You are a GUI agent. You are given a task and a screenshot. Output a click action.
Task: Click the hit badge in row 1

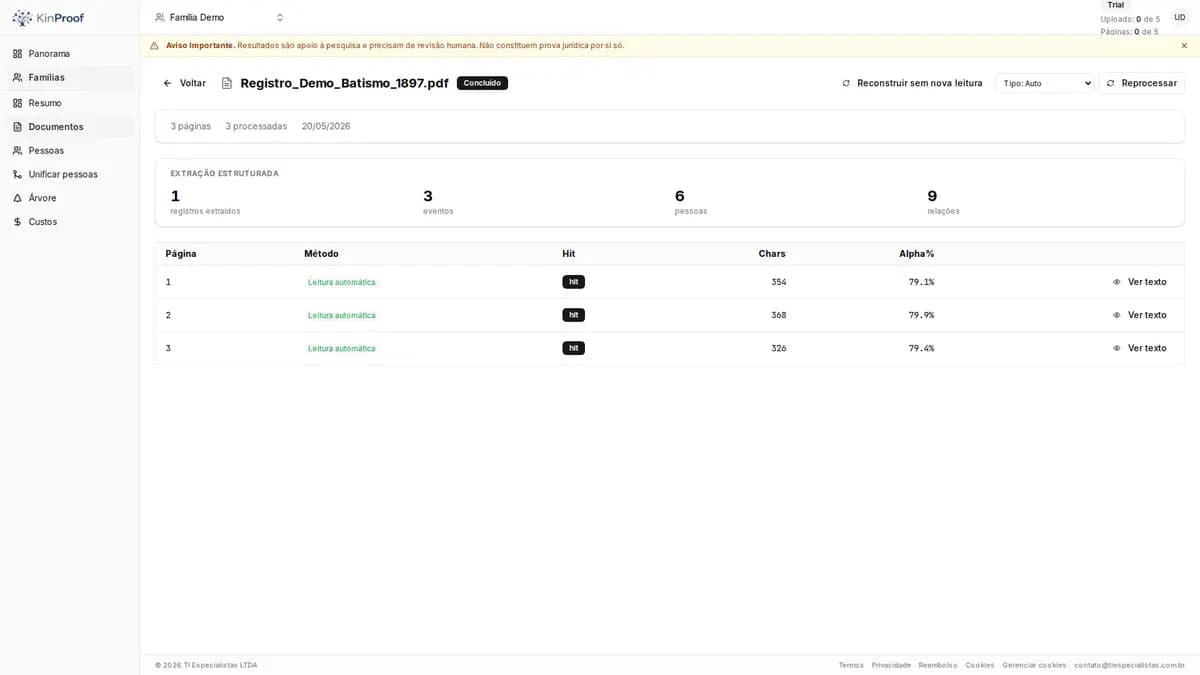[573, 282]
